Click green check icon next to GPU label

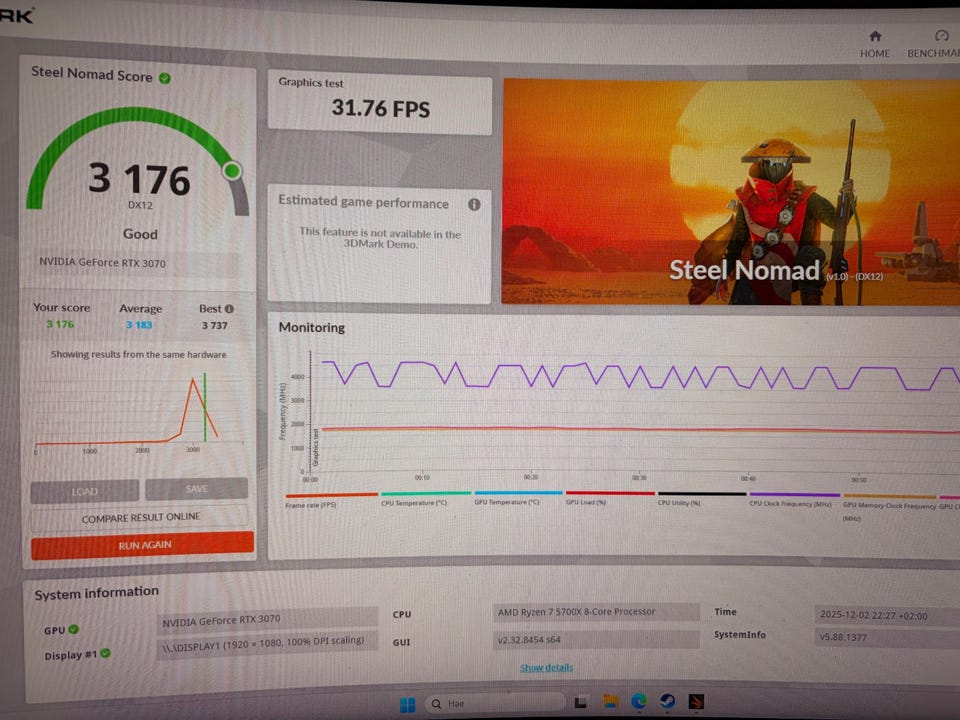(73, 629)
